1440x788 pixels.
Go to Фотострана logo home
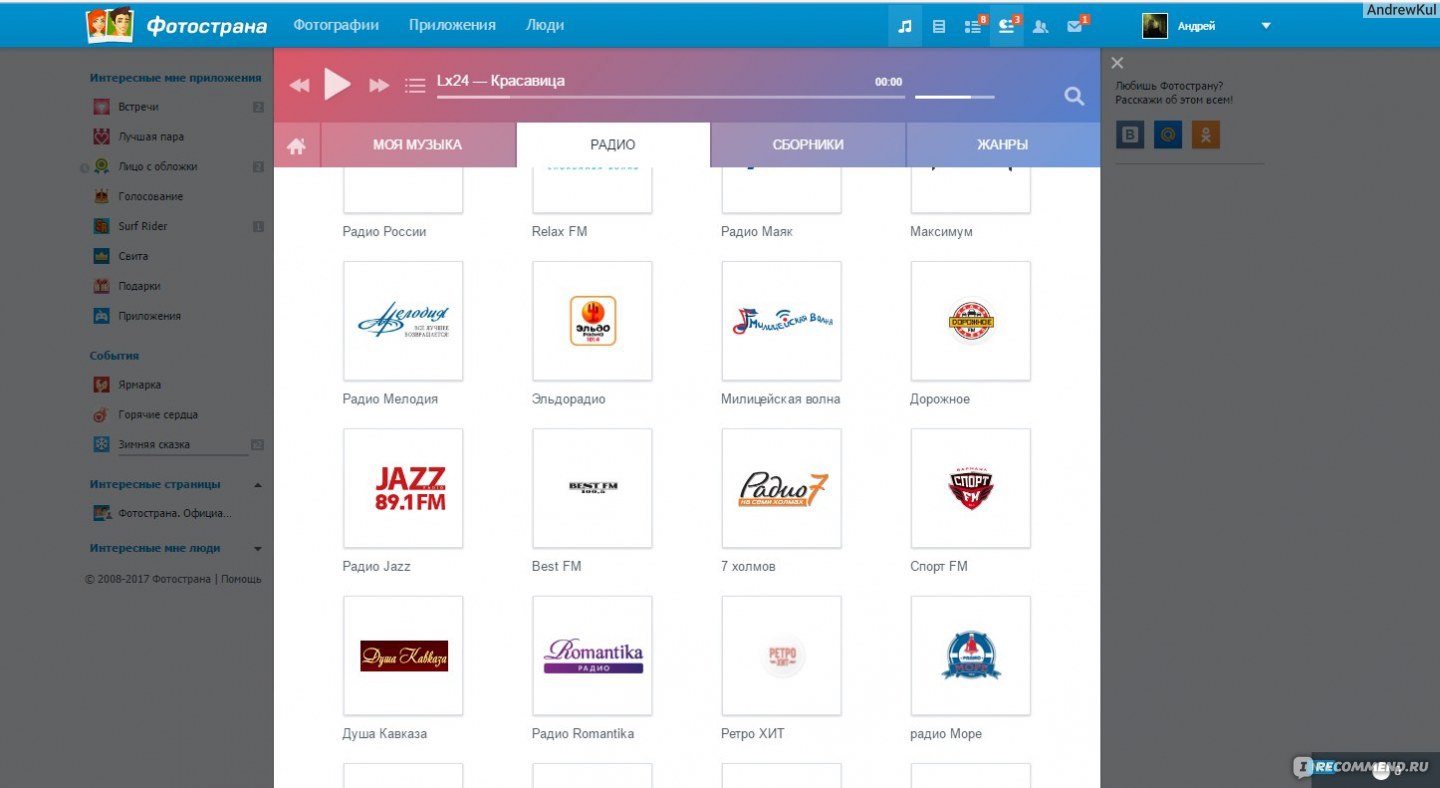177,25
